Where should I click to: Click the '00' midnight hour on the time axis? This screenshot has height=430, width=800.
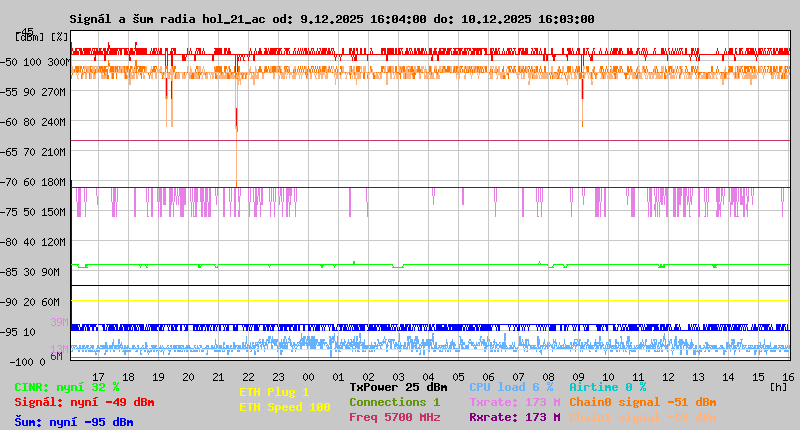(309, 376)
